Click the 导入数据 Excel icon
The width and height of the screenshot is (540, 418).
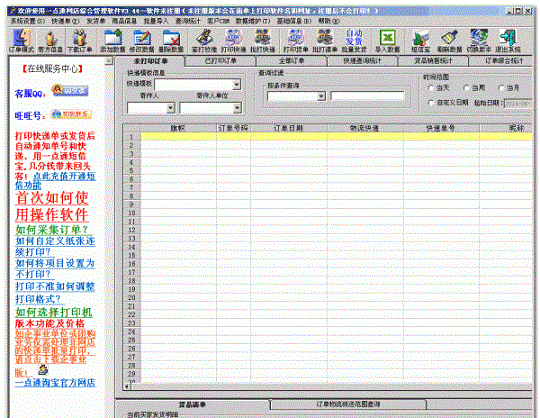pos(387,41)
